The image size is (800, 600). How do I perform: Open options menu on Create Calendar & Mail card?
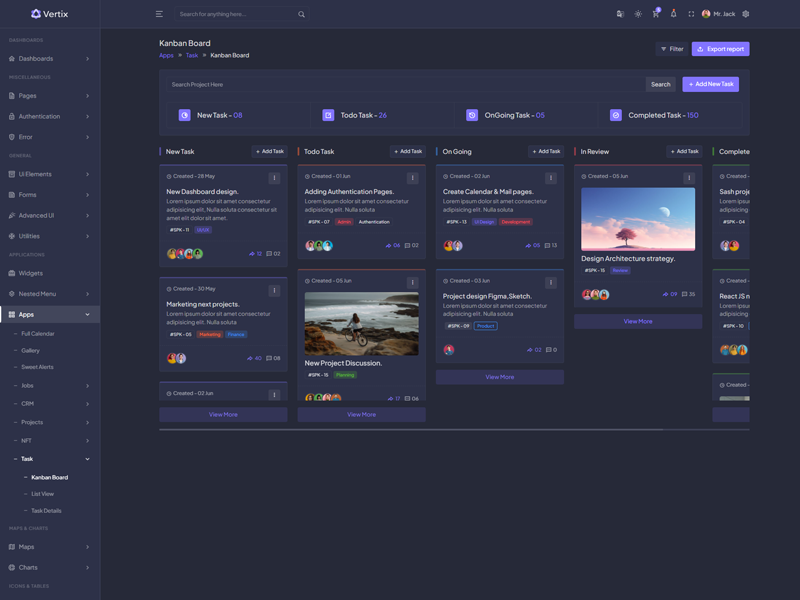click(551, 178)
